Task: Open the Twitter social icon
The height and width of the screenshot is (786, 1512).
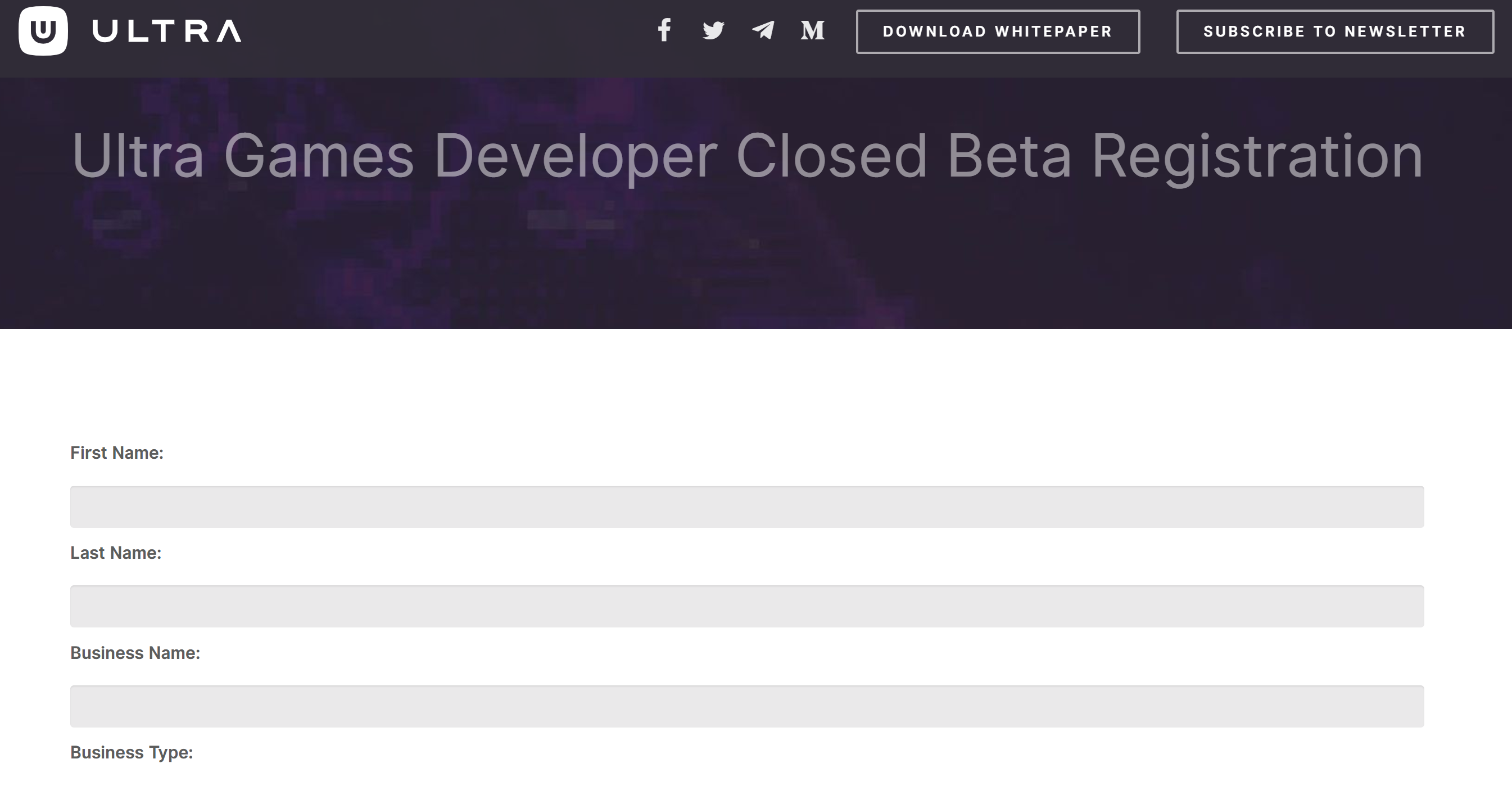Action: pos(713,30)
